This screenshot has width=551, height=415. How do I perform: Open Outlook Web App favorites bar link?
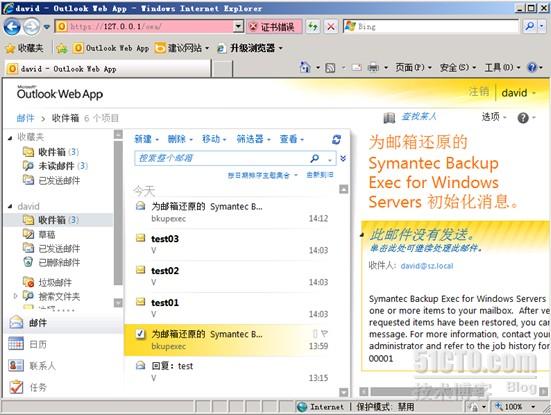coord(112,48)
